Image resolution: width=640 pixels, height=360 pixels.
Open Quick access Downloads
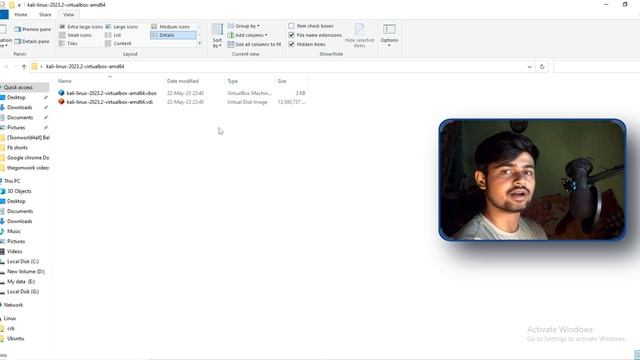coord(19,107)
